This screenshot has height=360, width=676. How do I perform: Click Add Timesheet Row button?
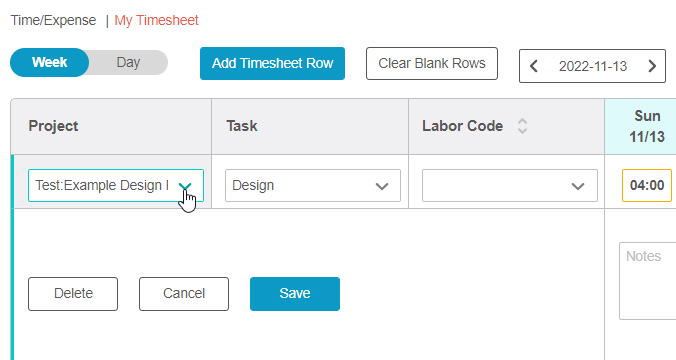coord(272,63)
